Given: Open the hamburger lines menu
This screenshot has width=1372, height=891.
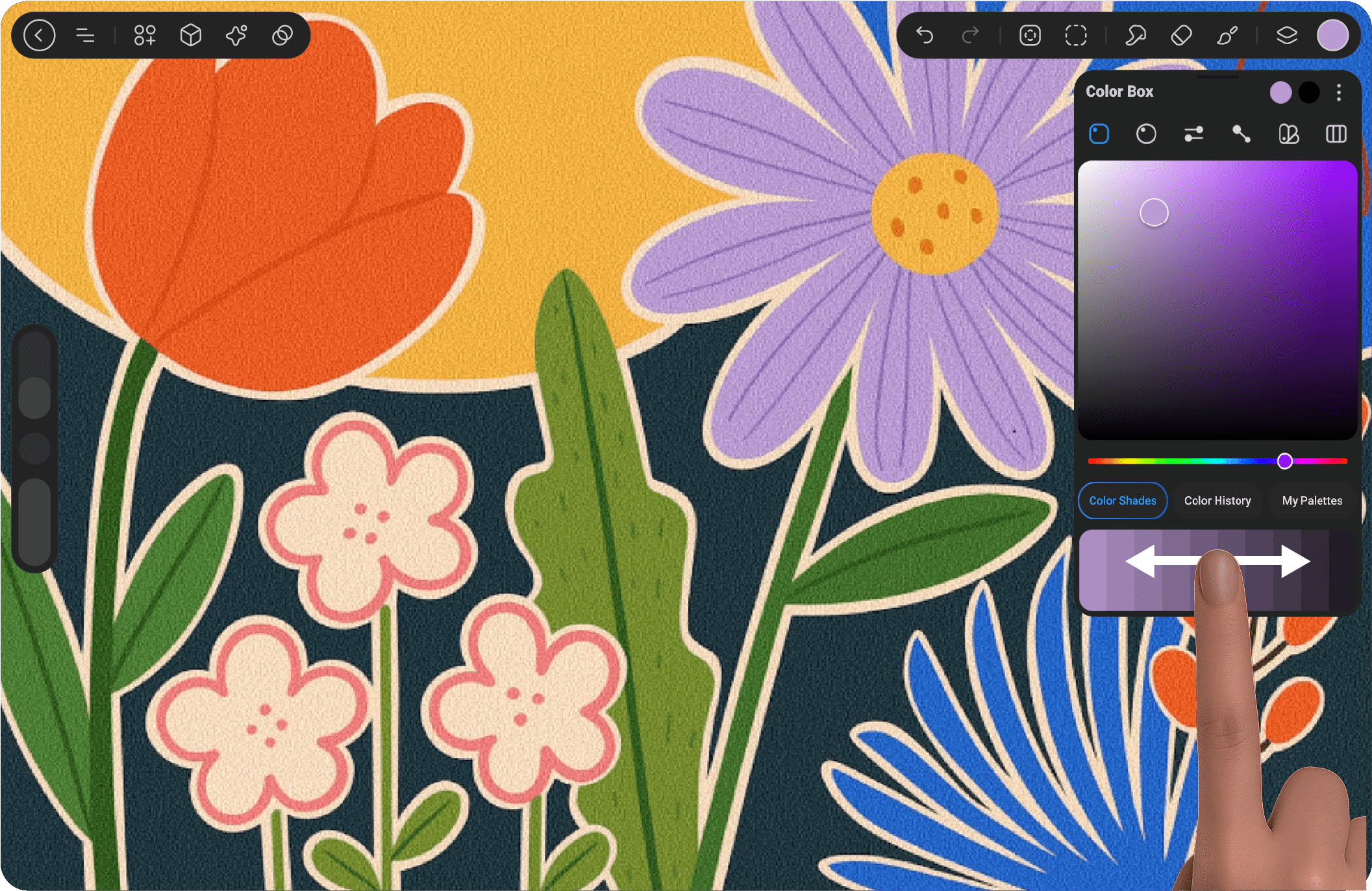Looking at the screenshot, I should click(x=85, y=35).
